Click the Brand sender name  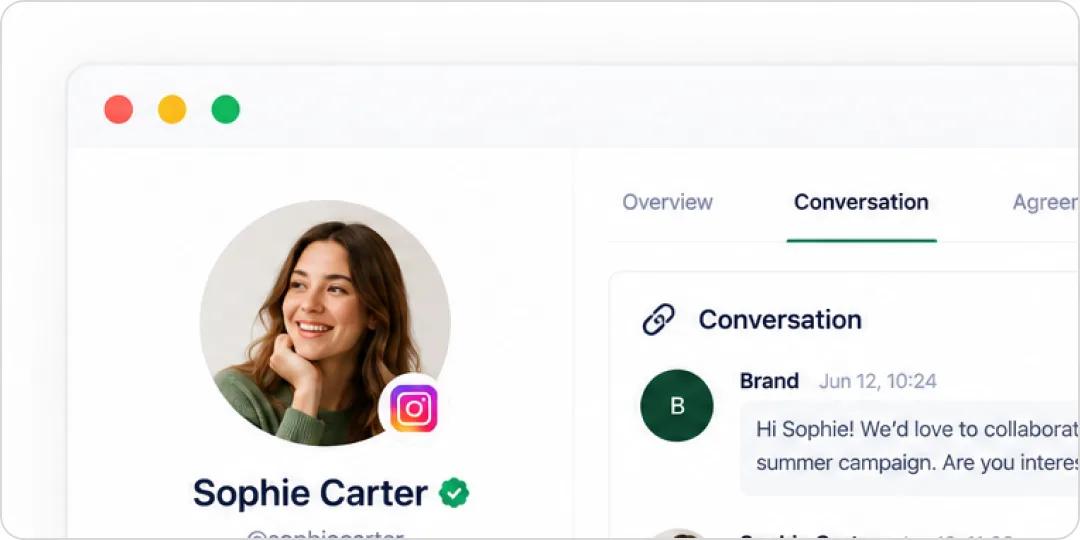click(769, 381)
